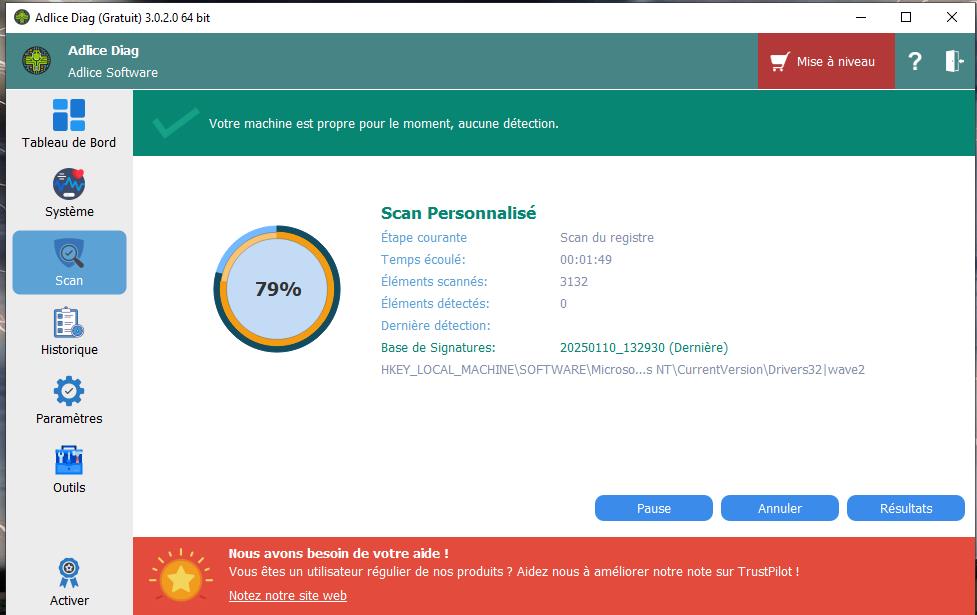This screenshot has height=615, width=977.
Task: Click 'Nous avons besoin de votre aide !' heading
Action: 338,553
